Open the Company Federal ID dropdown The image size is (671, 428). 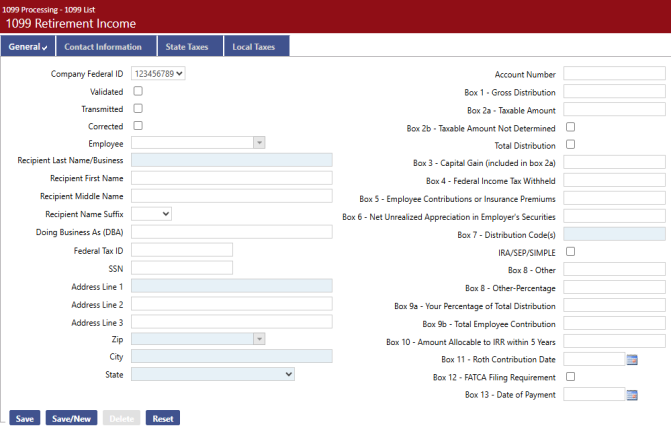point(159,73)
